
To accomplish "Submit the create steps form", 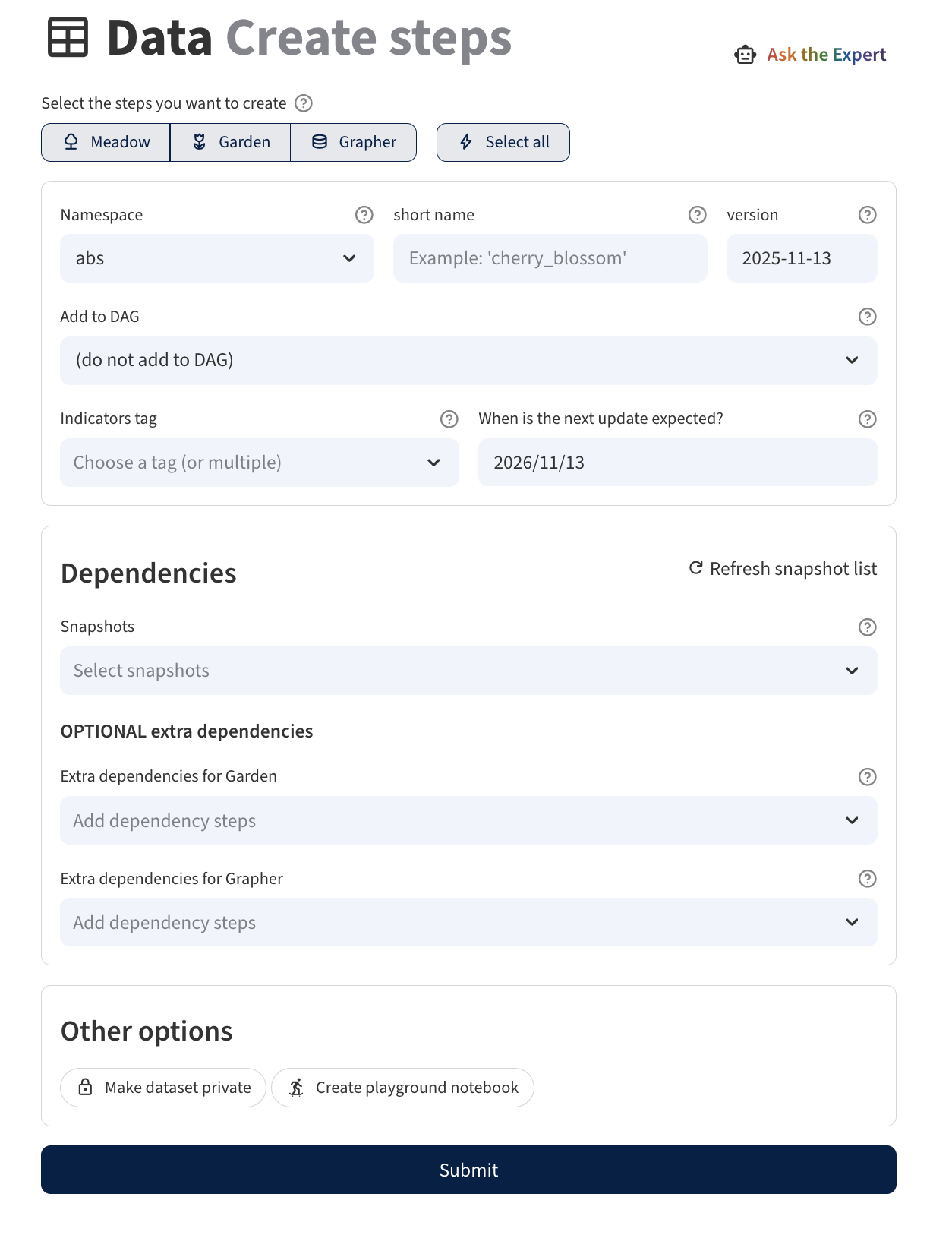I will 469,1170.
